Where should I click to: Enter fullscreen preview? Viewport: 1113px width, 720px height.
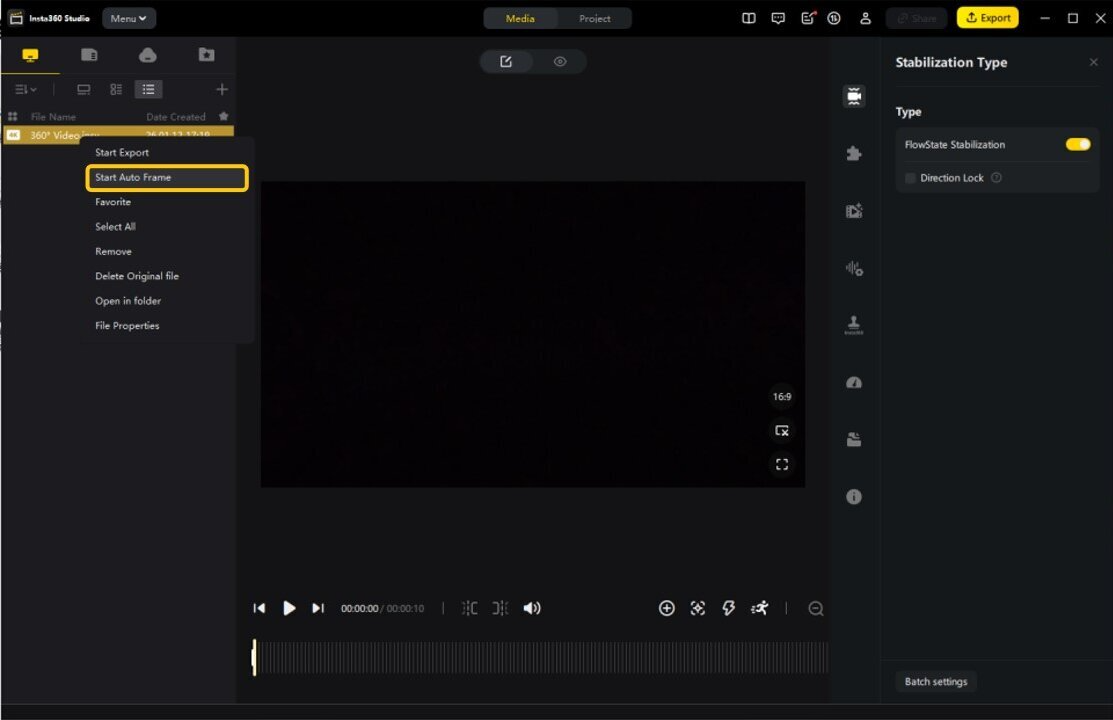(x=782, y=464)
